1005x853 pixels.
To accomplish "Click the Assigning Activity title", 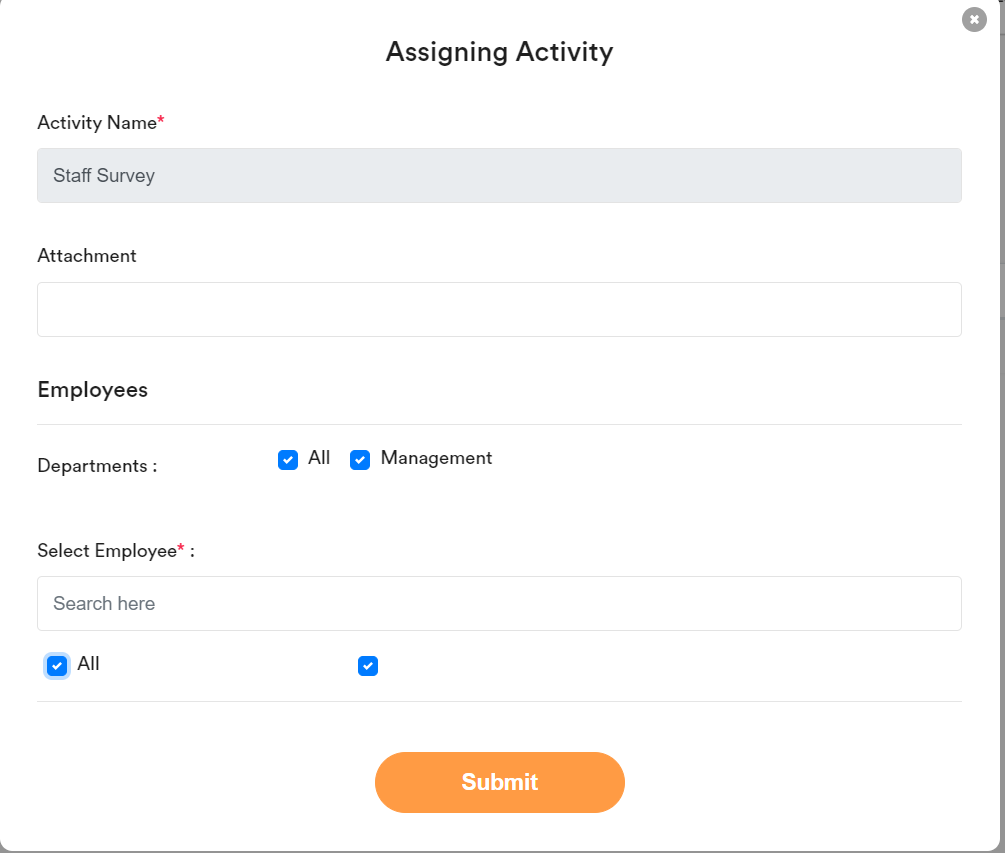I will (500, 52).
